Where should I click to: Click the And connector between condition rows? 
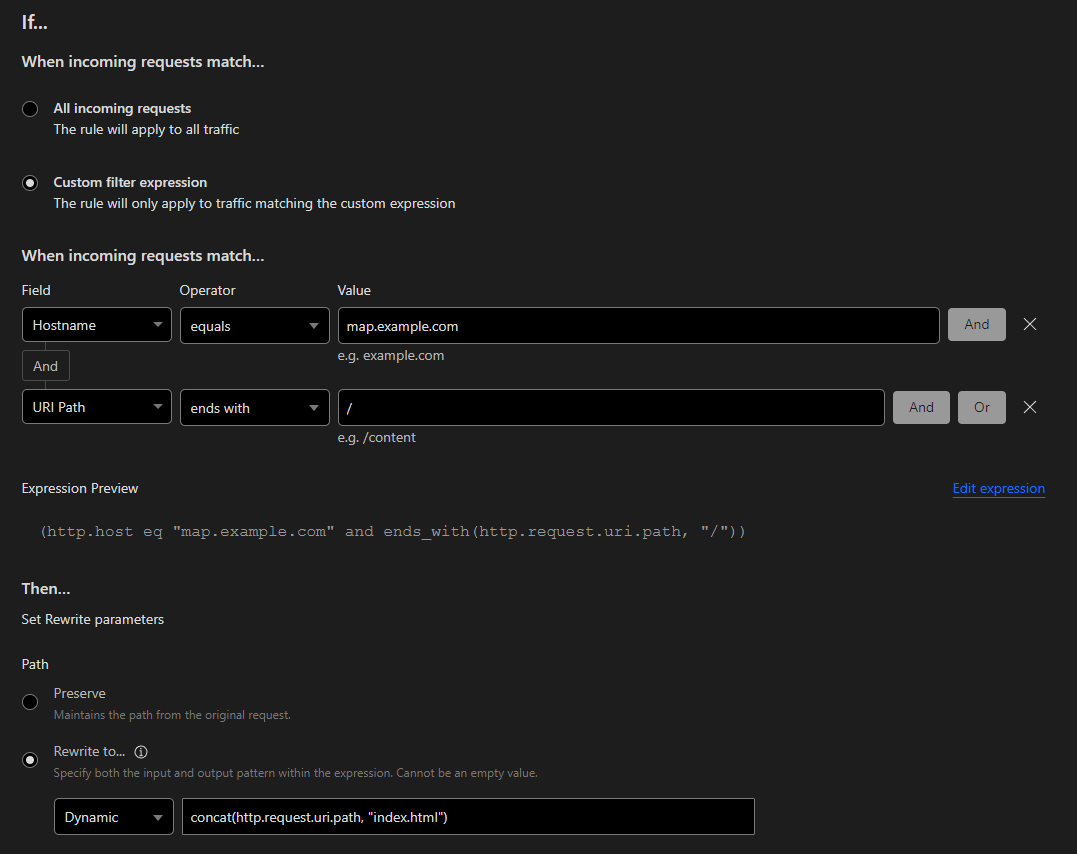[x=46, y=366]
